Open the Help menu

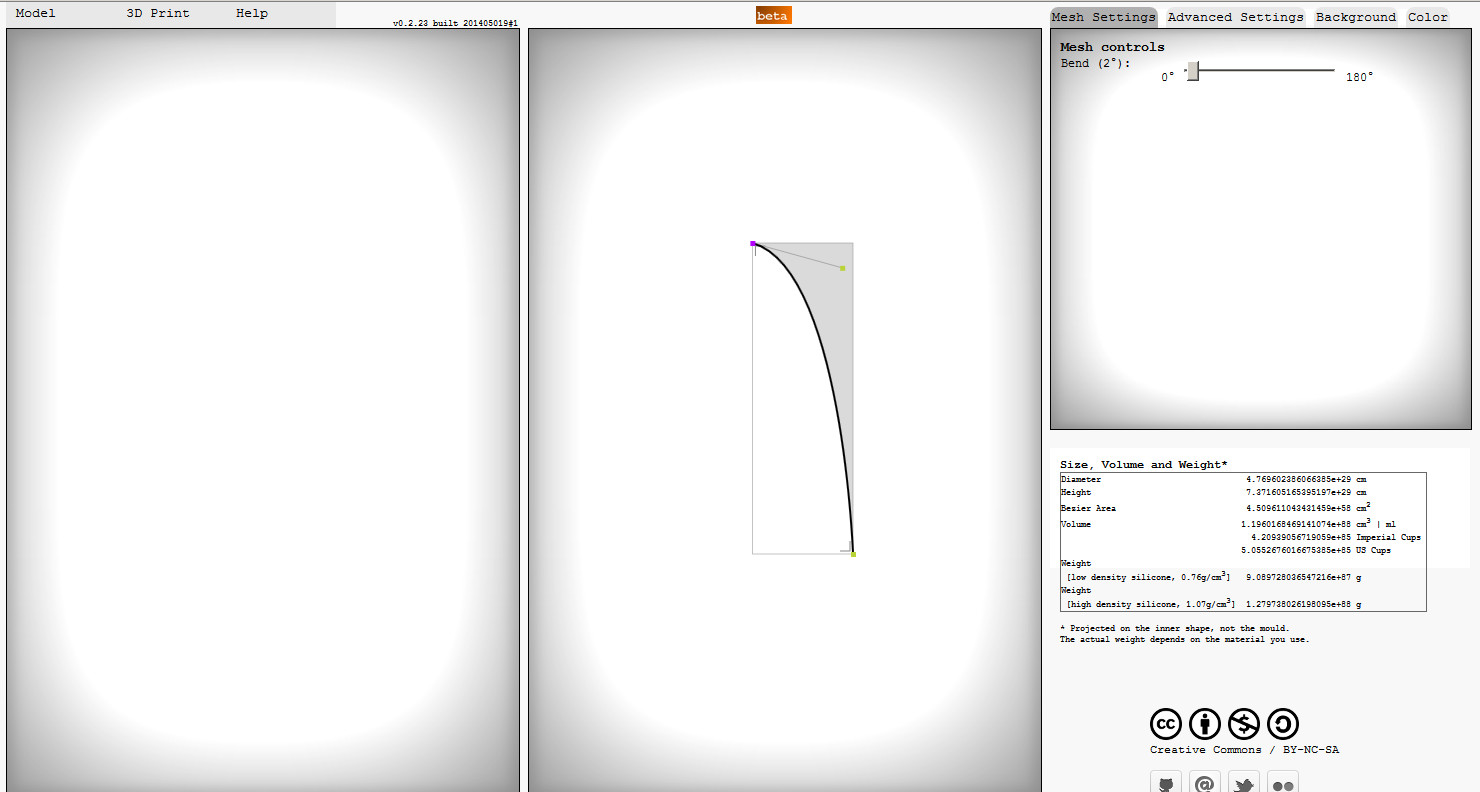click(x=252, y=14)
